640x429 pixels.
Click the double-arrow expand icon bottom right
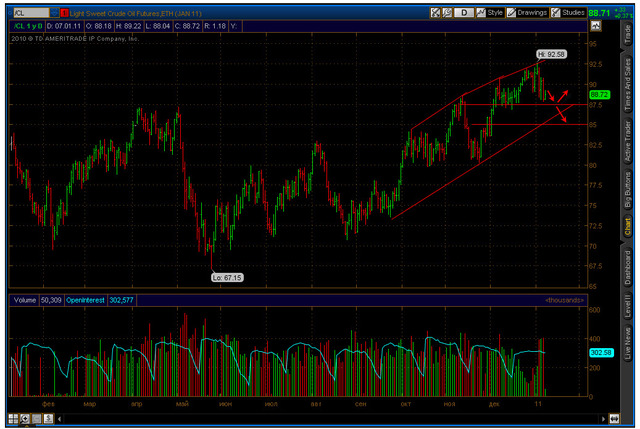614,418
